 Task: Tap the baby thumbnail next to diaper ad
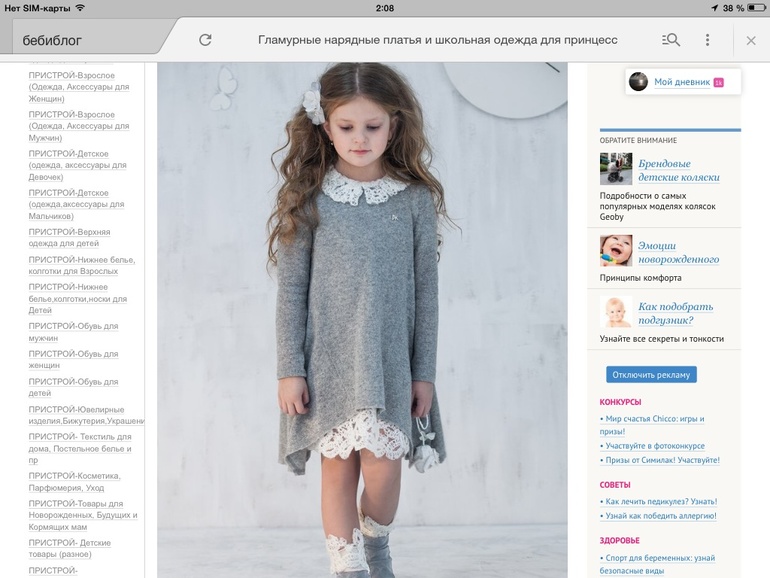616,312
